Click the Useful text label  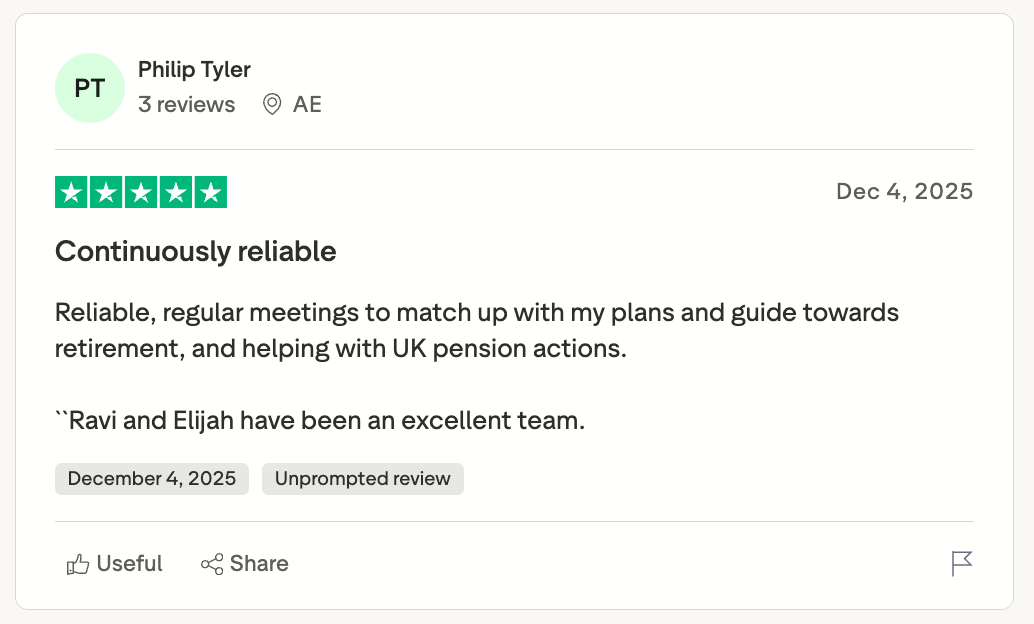129,564
